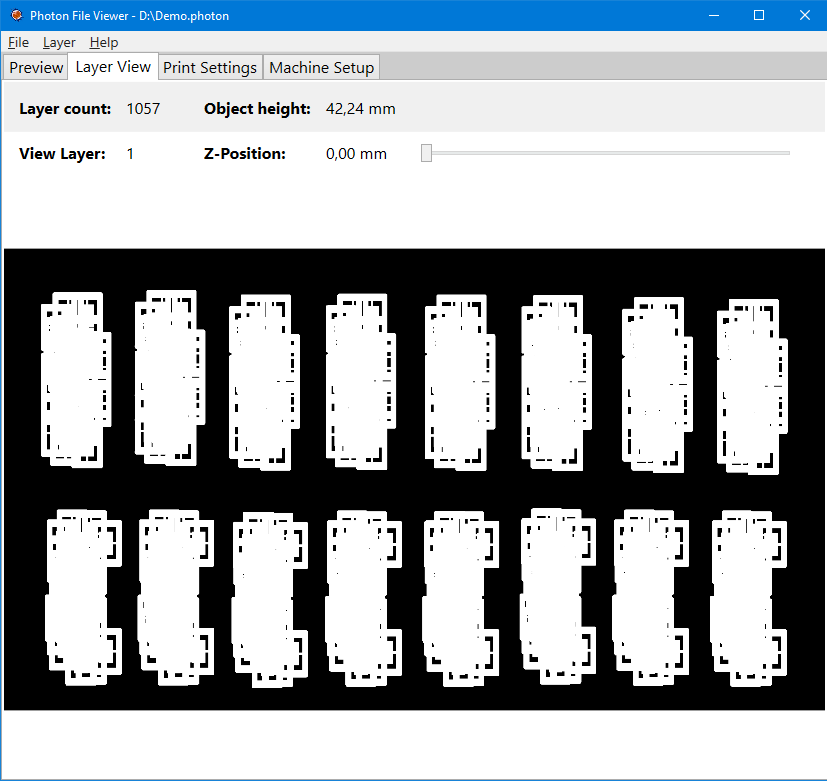
Task: Go to the Machine Setup tab
Action: click(321, 68)
